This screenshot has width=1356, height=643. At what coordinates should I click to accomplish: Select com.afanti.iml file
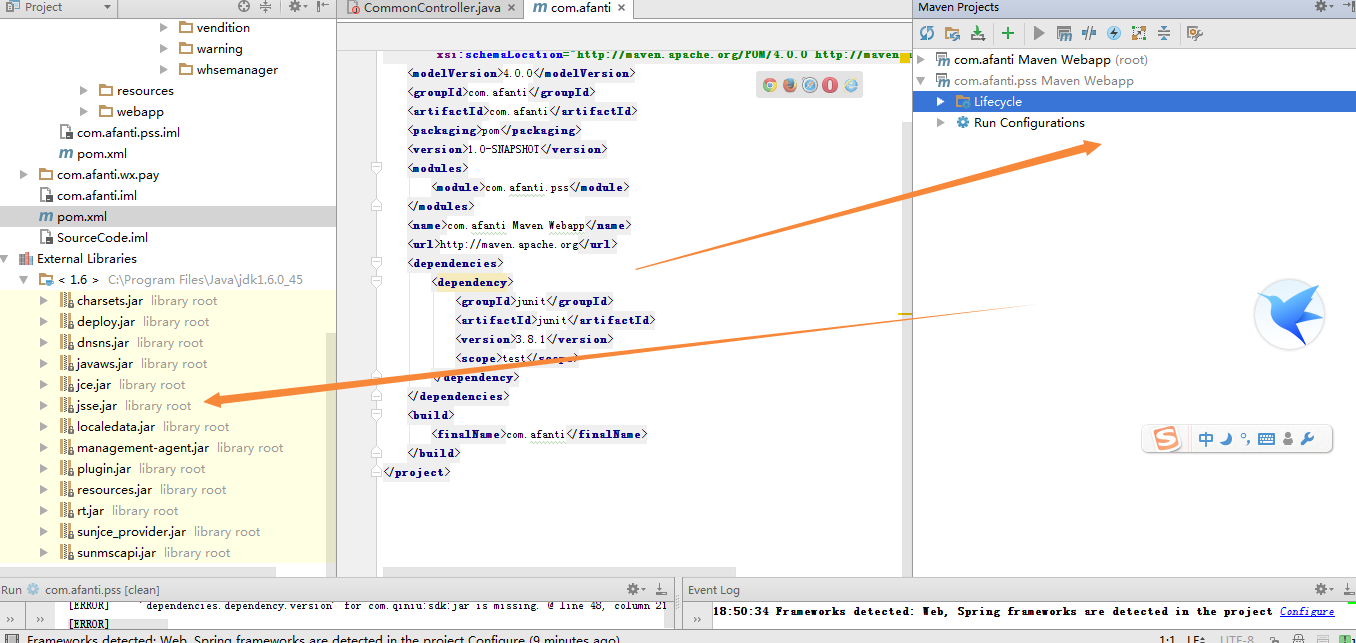[88, 196]
